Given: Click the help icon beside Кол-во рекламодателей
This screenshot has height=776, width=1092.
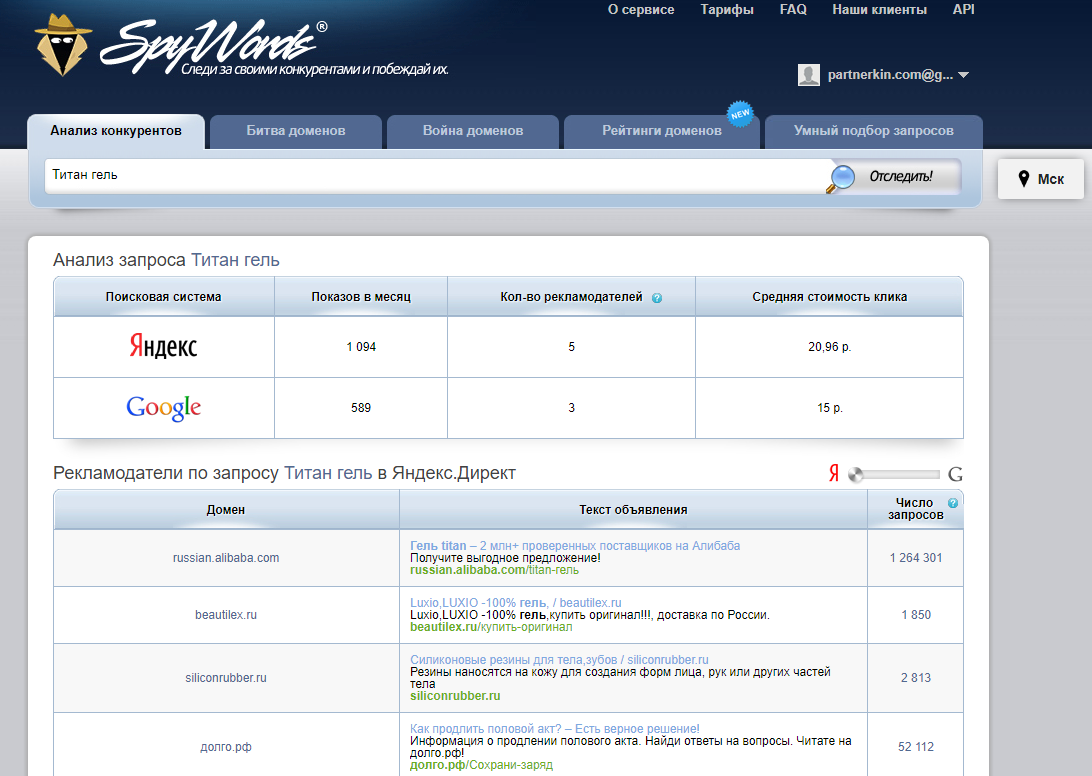Looking at the screenshot, I should pos(657,298).
